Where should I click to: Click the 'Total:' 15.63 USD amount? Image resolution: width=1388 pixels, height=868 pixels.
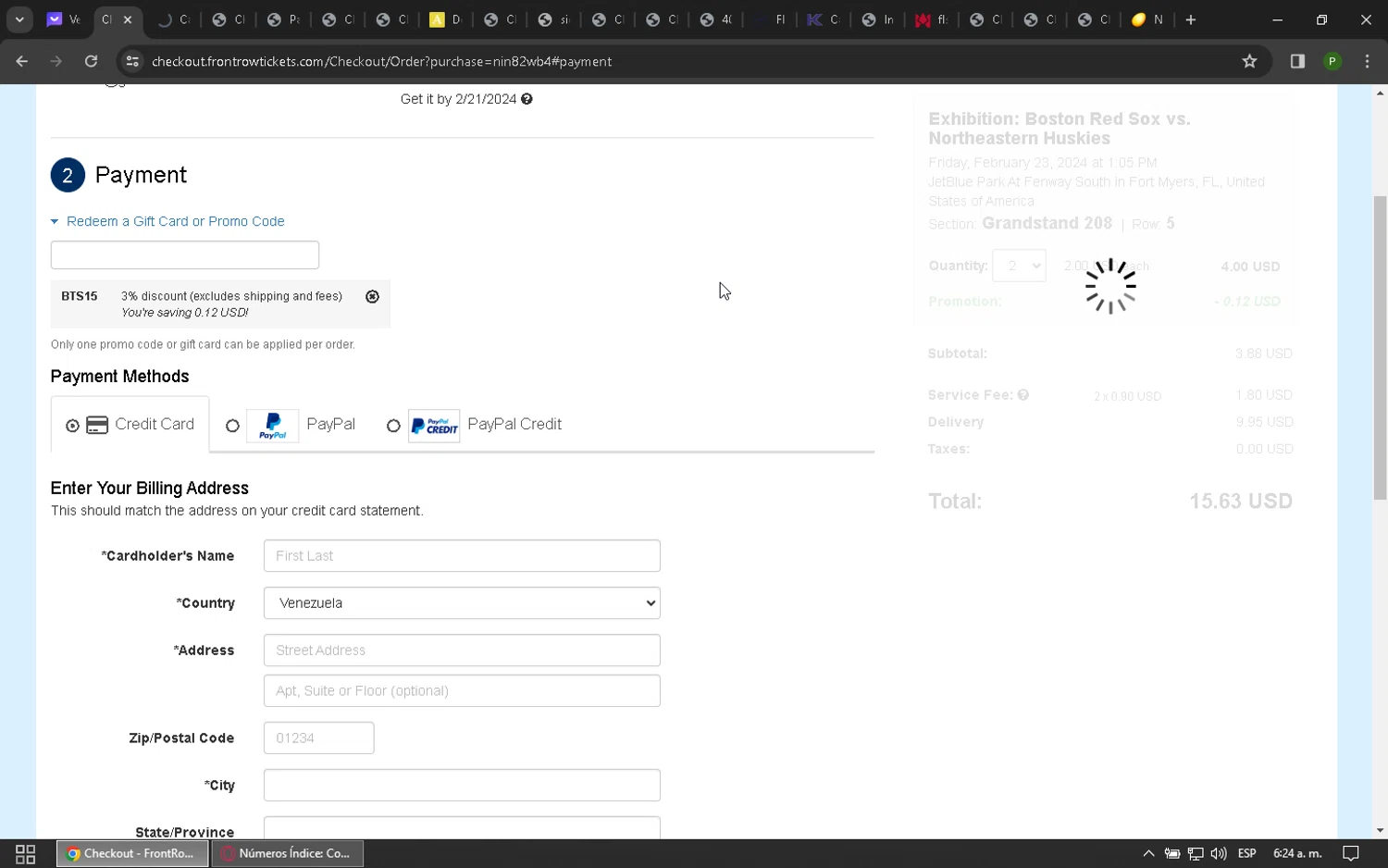pyautogui.click(x=1240, y=502)
